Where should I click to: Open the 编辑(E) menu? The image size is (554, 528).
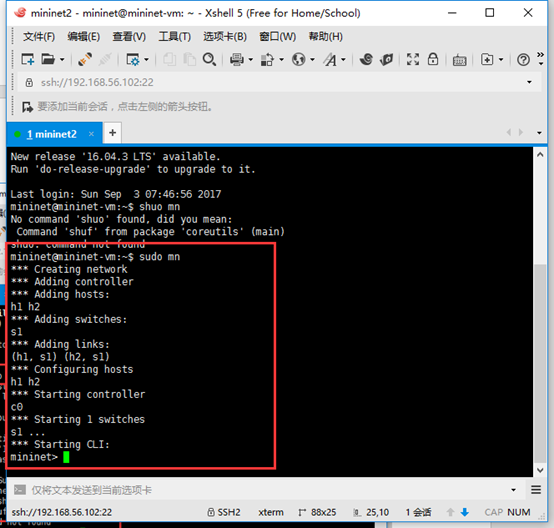[84, 36]
